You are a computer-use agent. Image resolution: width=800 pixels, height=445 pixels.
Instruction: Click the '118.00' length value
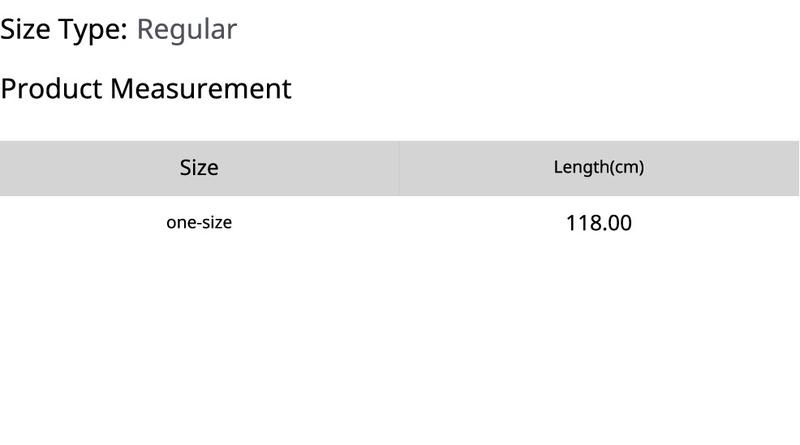coord(598,223)
